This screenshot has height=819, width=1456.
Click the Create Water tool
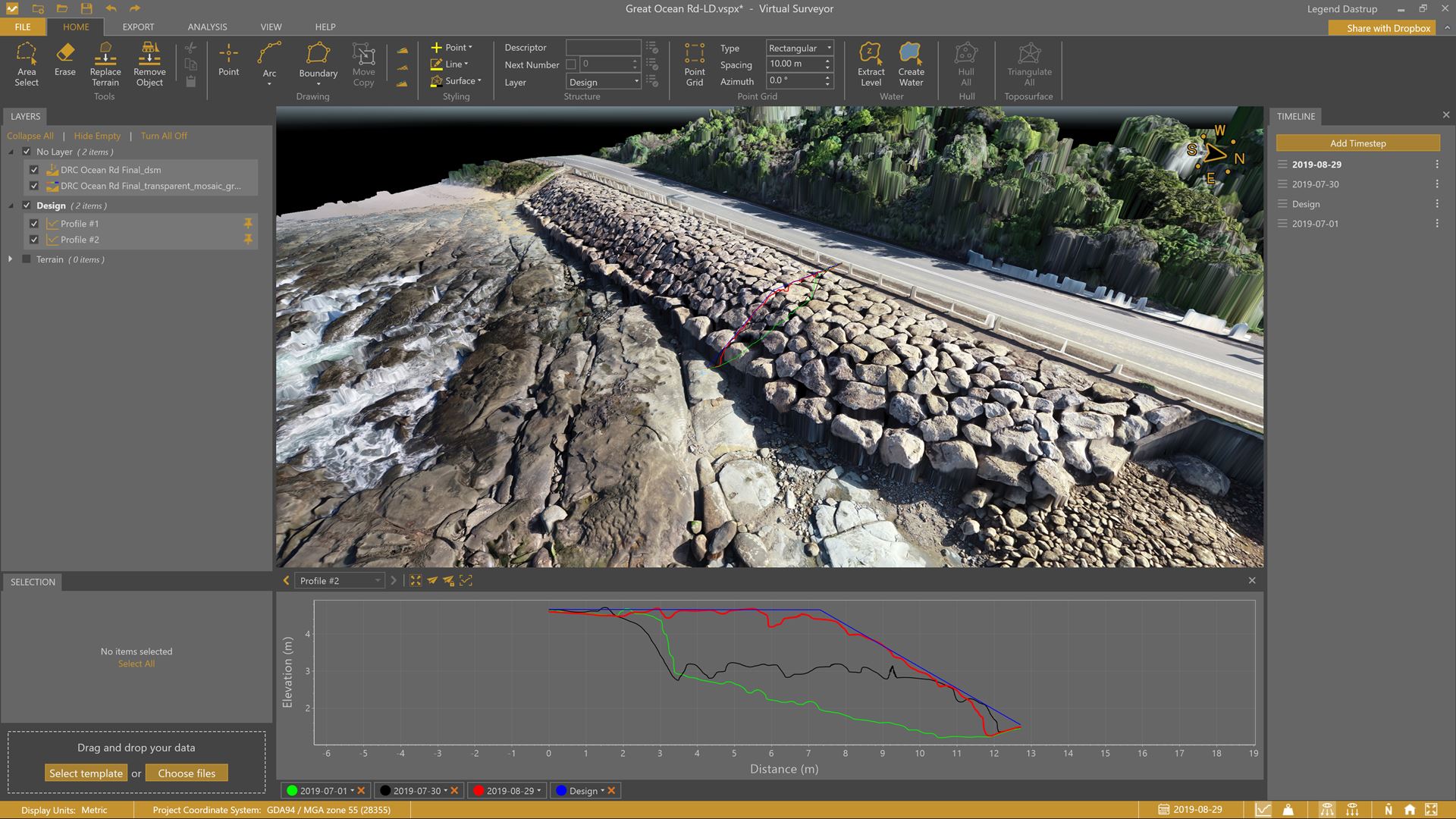point(911,64)
